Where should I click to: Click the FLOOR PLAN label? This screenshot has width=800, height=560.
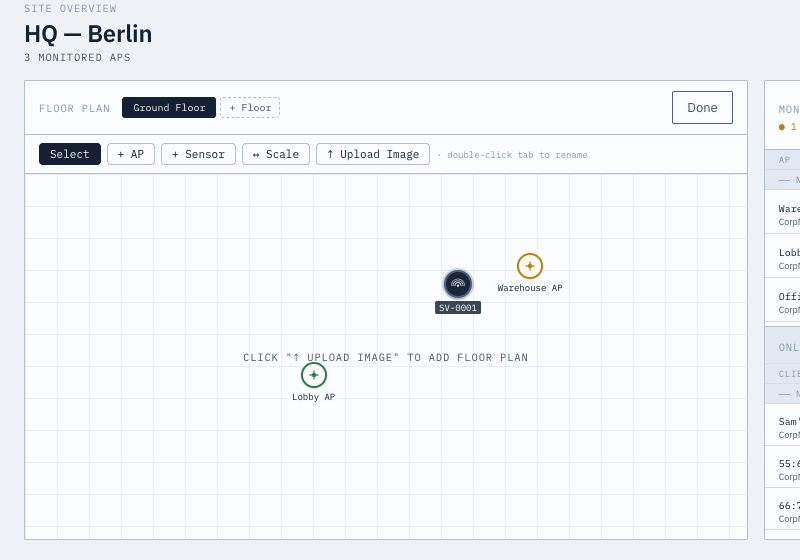point(74,108)
